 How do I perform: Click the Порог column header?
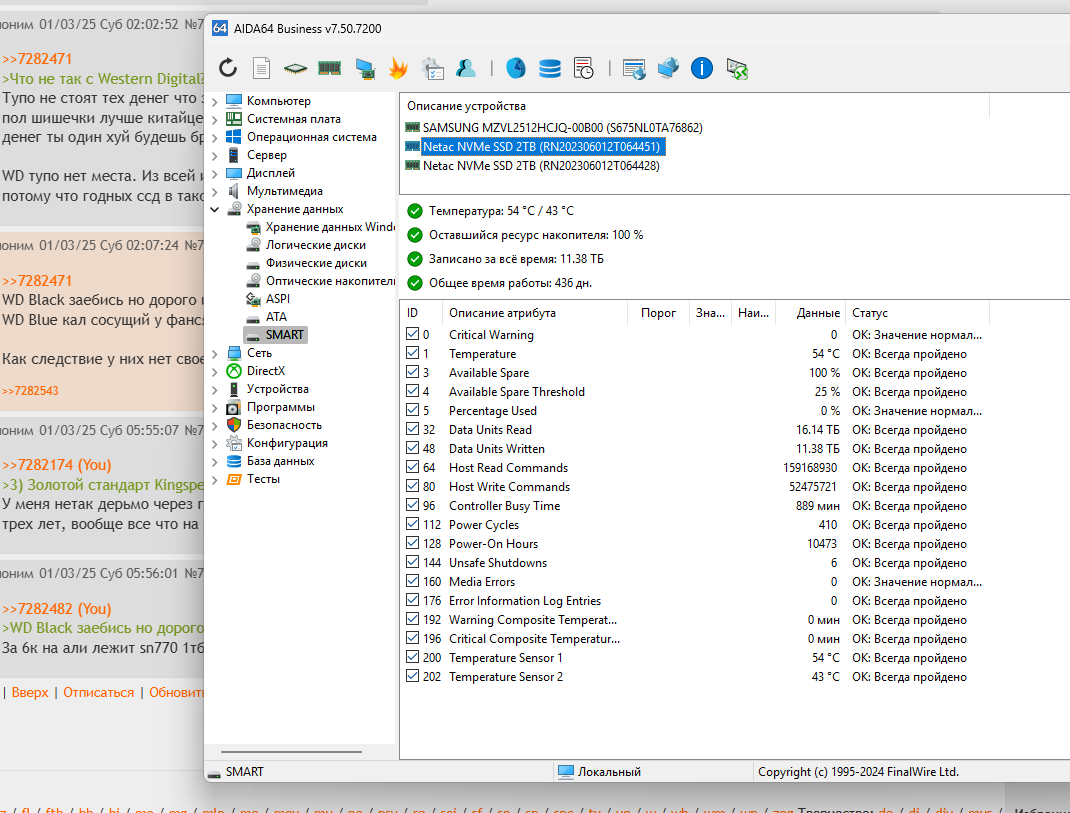click(659, 313)
